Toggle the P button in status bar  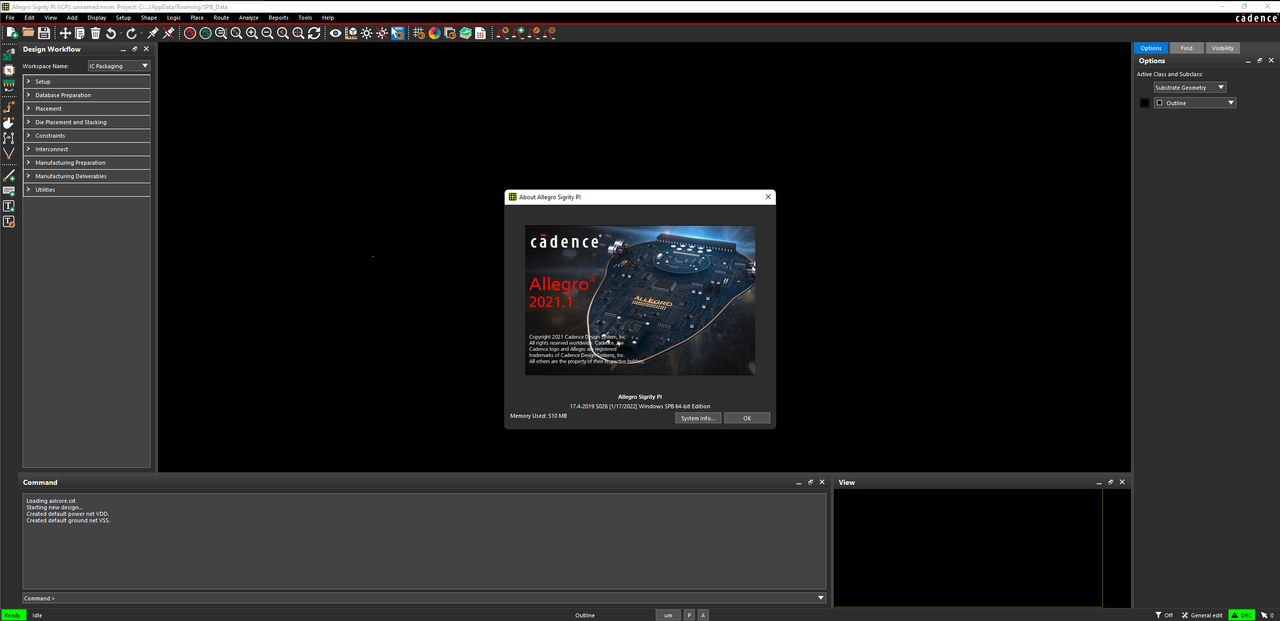click(x=689, y=615)
